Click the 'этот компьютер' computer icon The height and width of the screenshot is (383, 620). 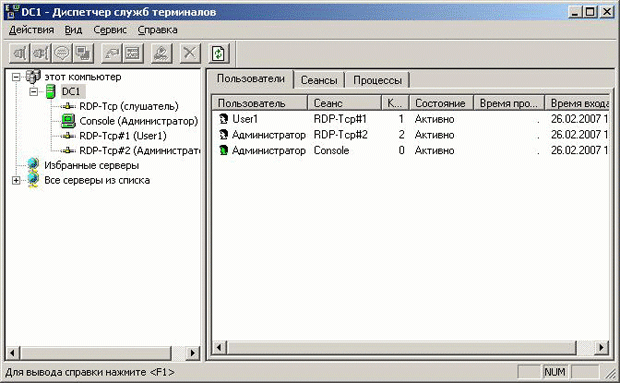(x=33, y=76)
